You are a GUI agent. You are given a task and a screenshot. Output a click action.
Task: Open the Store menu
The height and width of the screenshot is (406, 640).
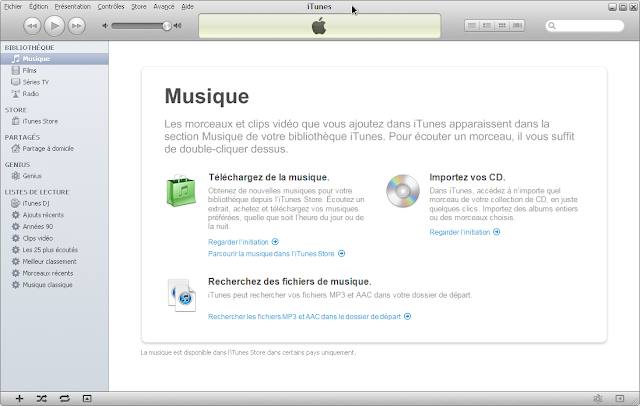click(x=139, y=7)
